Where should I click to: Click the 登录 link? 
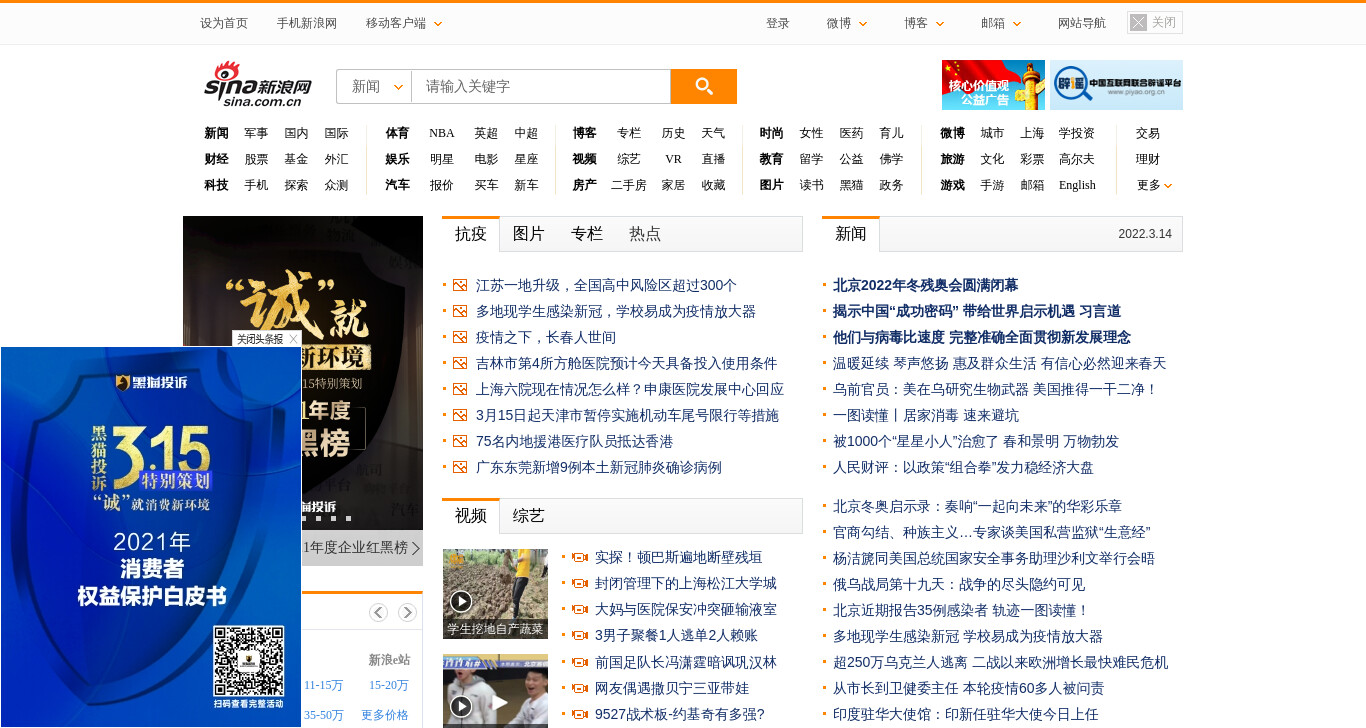pyautogui.click(x=778, y=23)
